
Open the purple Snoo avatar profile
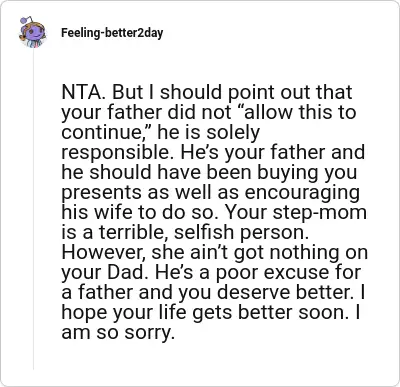point(32,32)
